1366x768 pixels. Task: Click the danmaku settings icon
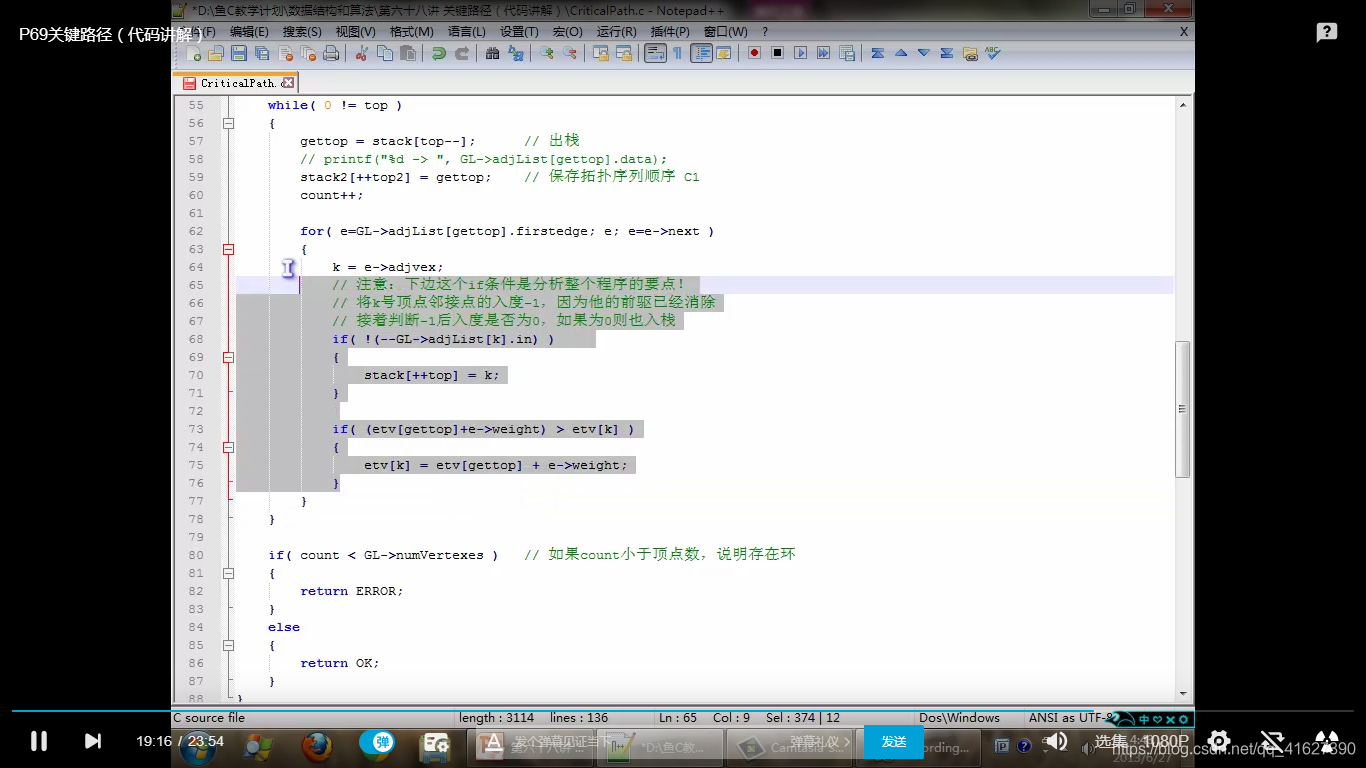pyautogui.click(x=436, y=743)
